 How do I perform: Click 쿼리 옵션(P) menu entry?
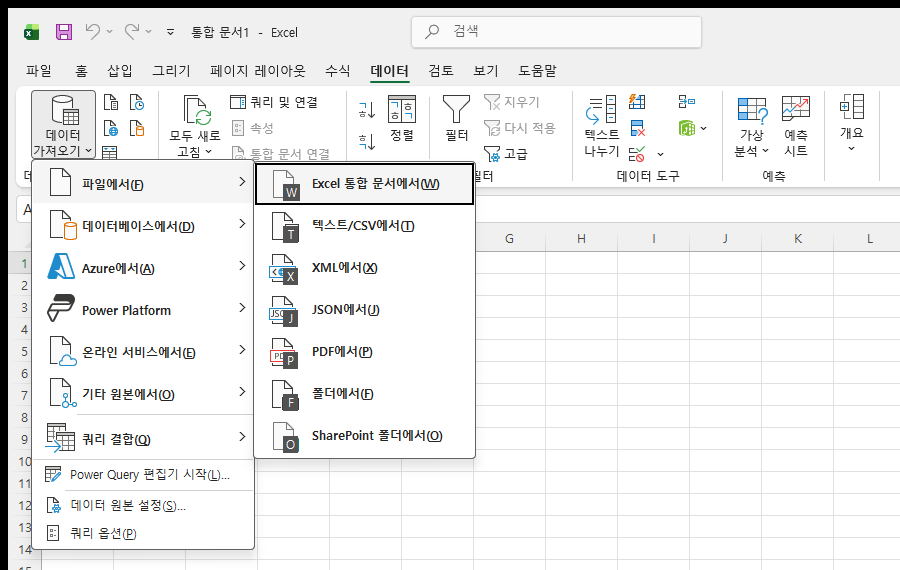pos(143,533)
